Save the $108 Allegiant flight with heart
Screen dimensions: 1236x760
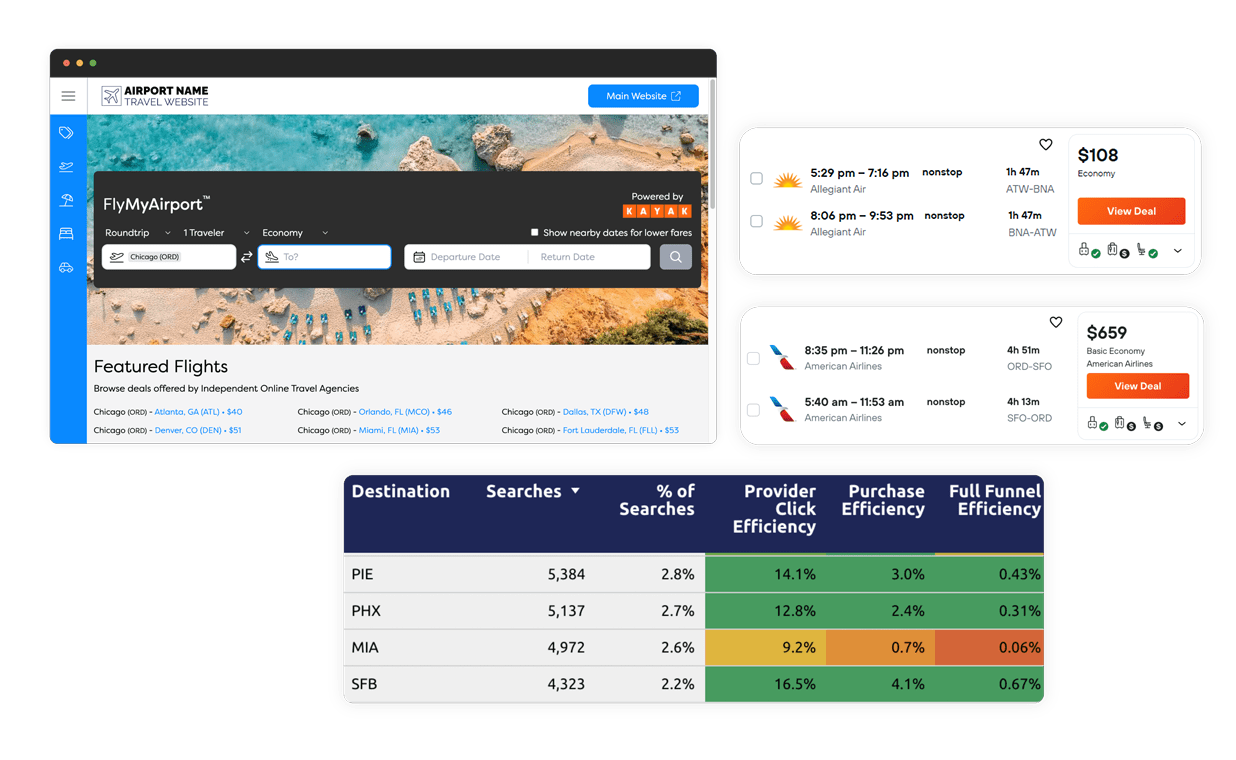point(1045,145)
